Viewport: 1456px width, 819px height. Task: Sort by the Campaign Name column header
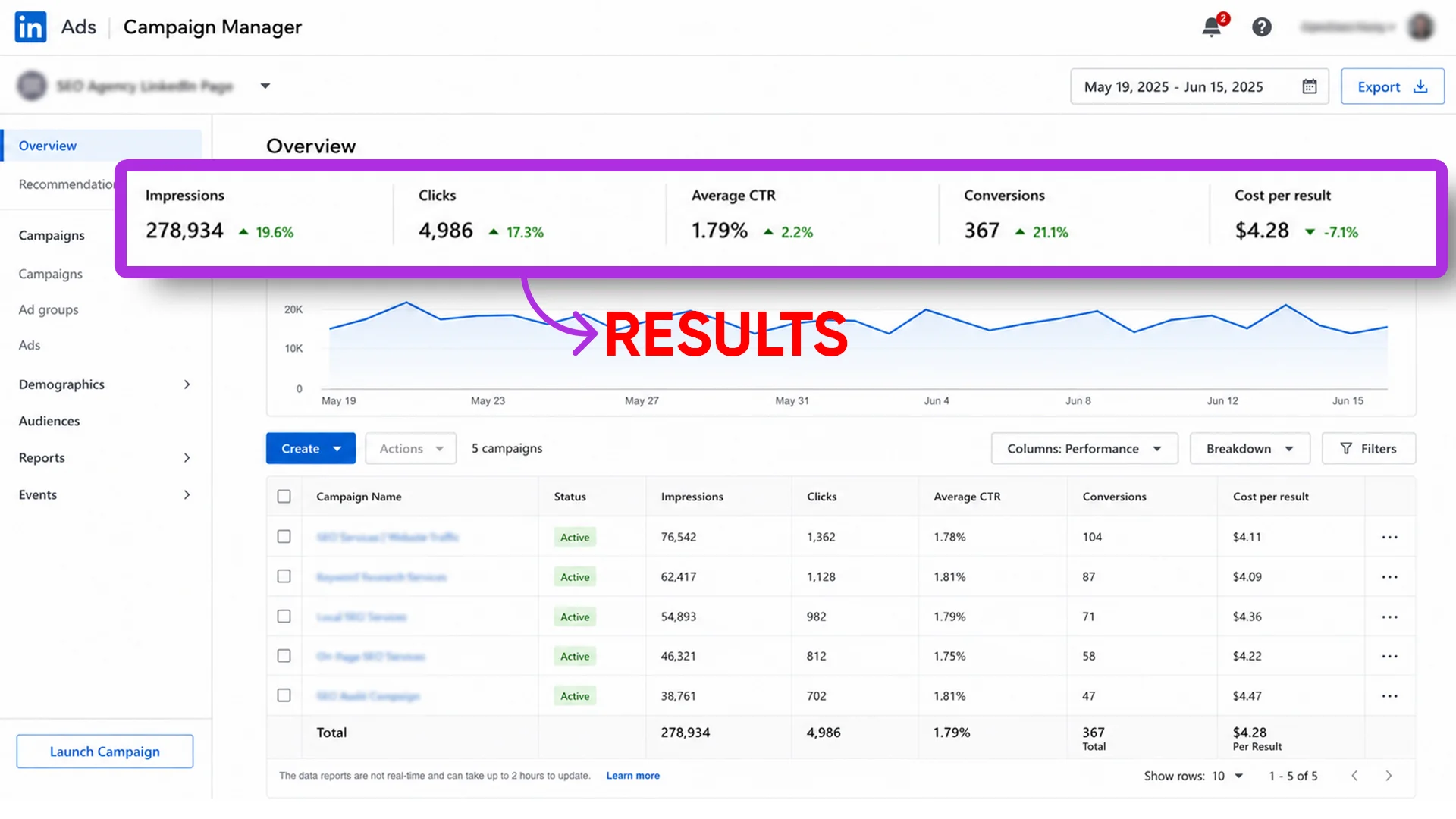[359, 497]
